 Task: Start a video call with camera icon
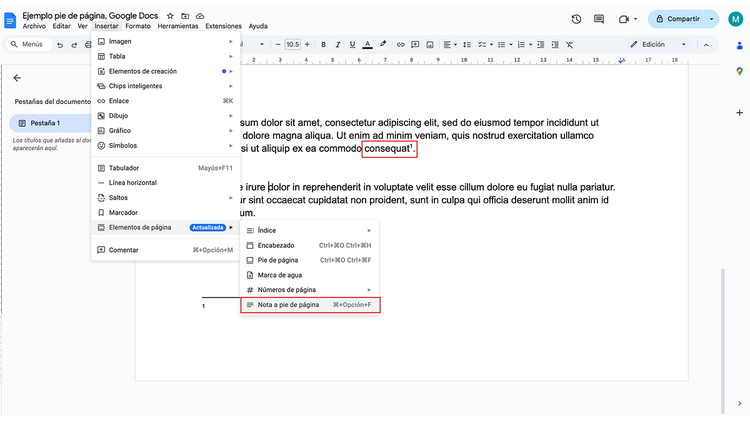click(624, 19)
